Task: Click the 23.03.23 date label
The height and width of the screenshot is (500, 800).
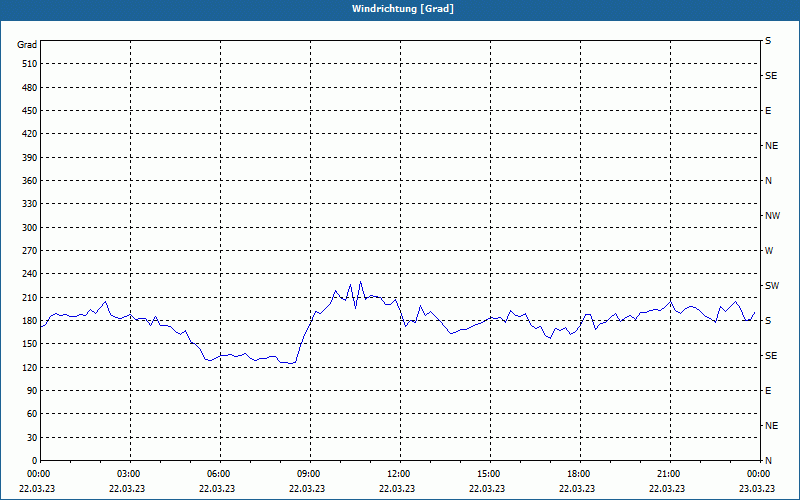Action: coord(757,489)
